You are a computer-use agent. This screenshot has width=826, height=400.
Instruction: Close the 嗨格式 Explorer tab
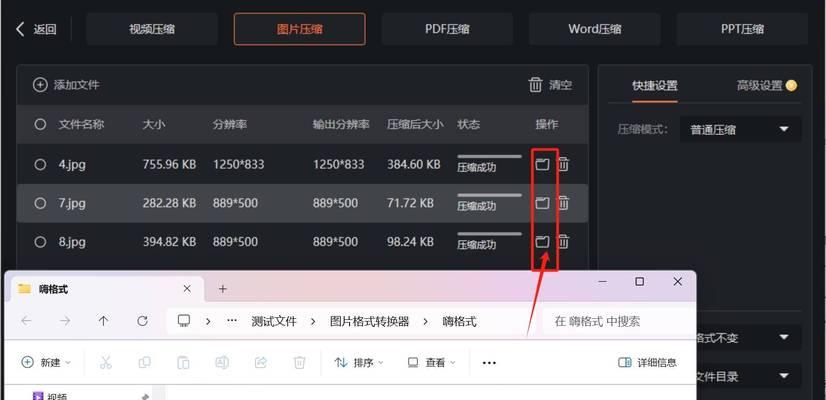click(x=187, y=289)
